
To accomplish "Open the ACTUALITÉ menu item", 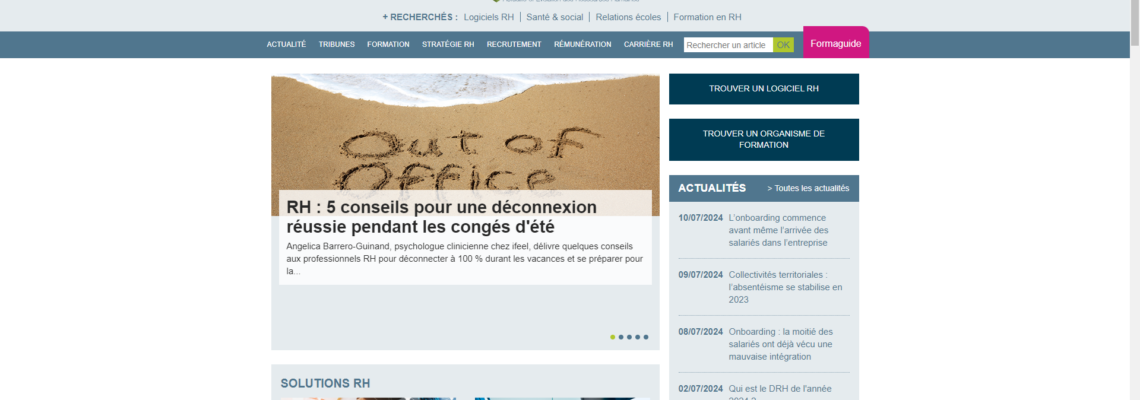I will [x=286, y=44].
